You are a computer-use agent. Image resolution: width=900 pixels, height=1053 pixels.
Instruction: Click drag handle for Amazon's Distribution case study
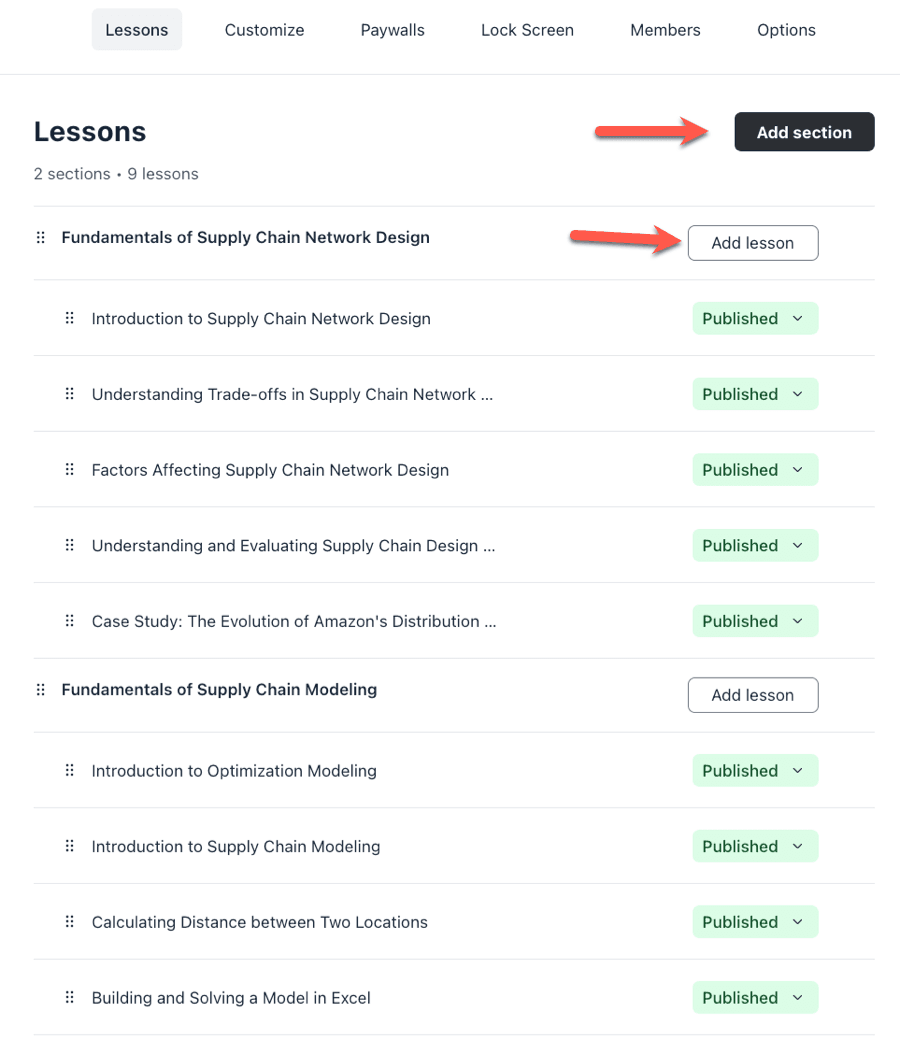(70, 621)
